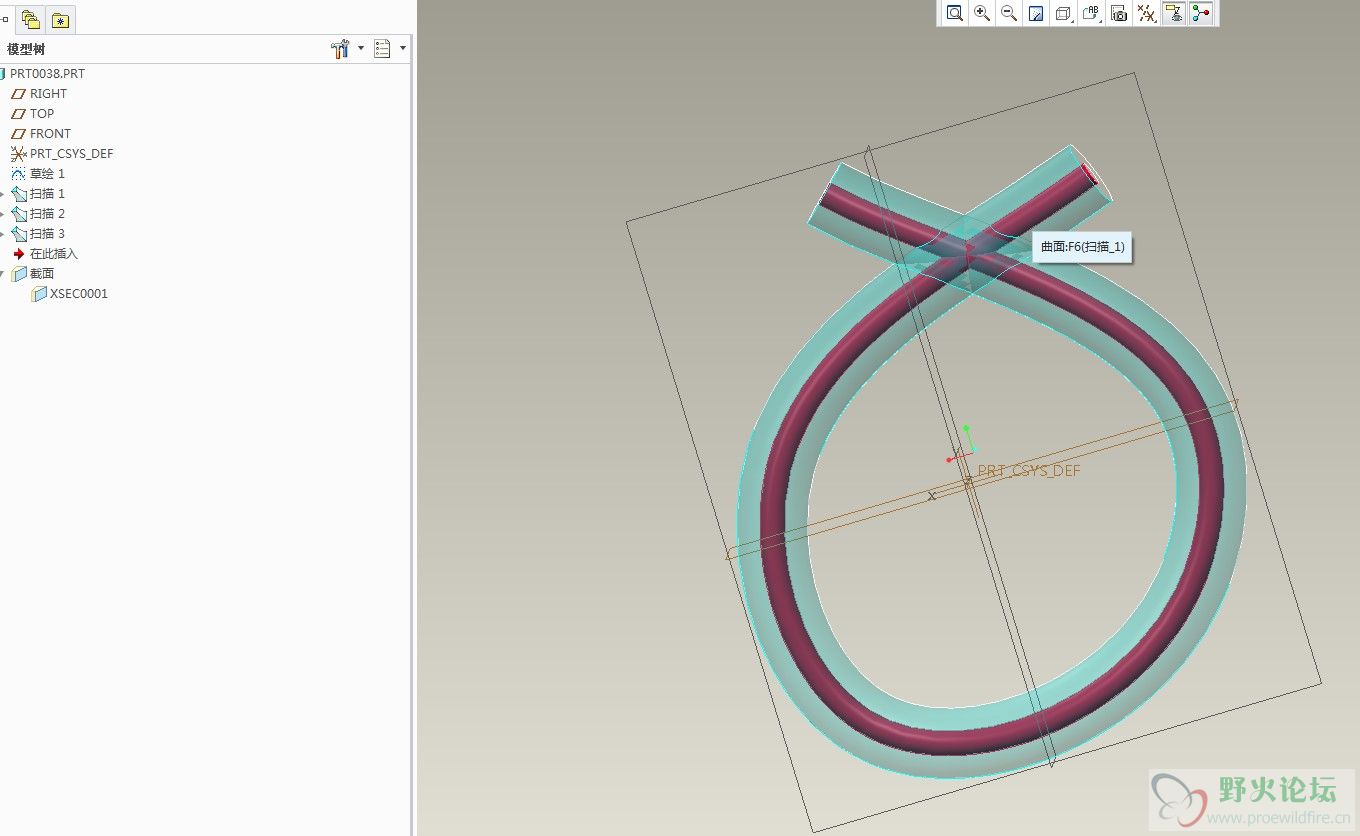Select the FRONT datum plane
The image size is (1360, 836).
coord(50,134)
